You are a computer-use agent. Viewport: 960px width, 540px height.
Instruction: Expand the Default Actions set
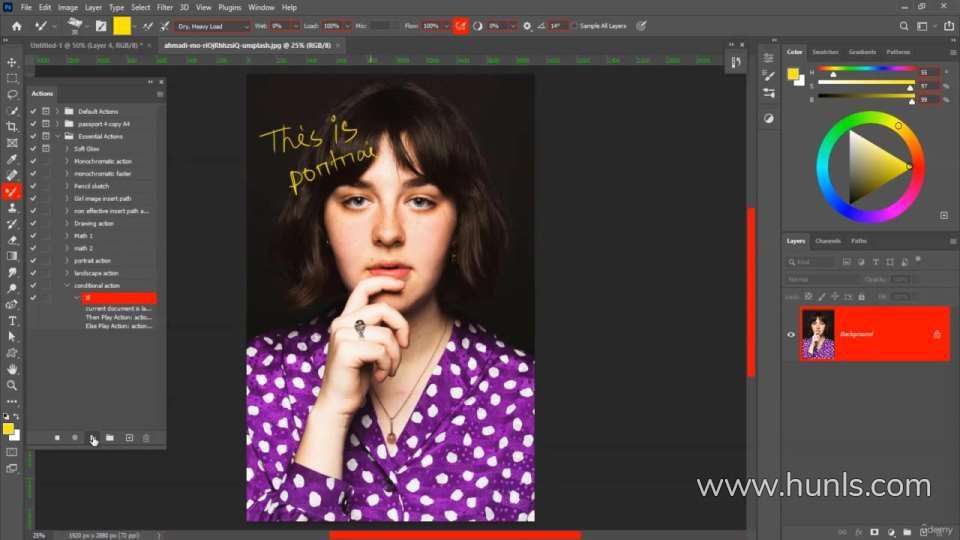58,111
